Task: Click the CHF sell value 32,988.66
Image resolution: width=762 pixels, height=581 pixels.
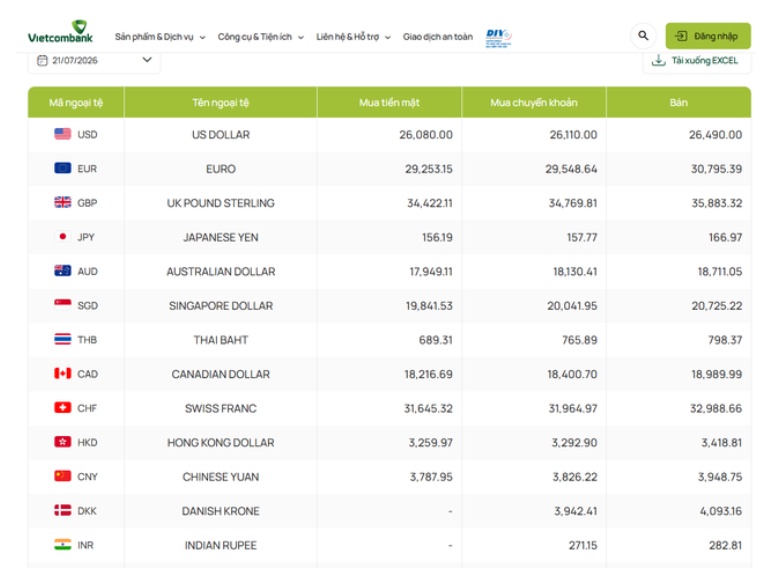Action: point(716,408)
